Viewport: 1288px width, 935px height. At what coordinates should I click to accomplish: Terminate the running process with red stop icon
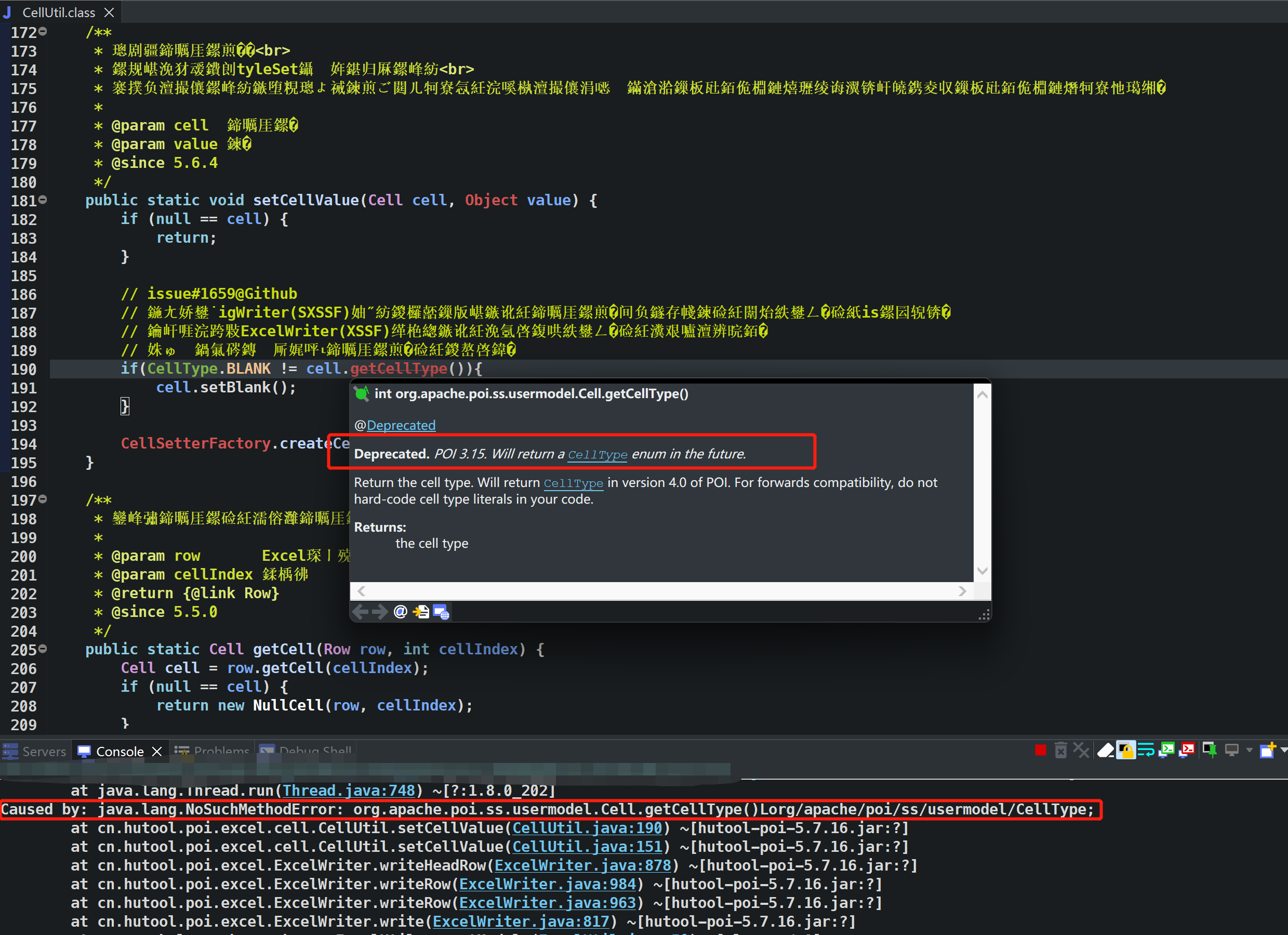point(1040,750)
